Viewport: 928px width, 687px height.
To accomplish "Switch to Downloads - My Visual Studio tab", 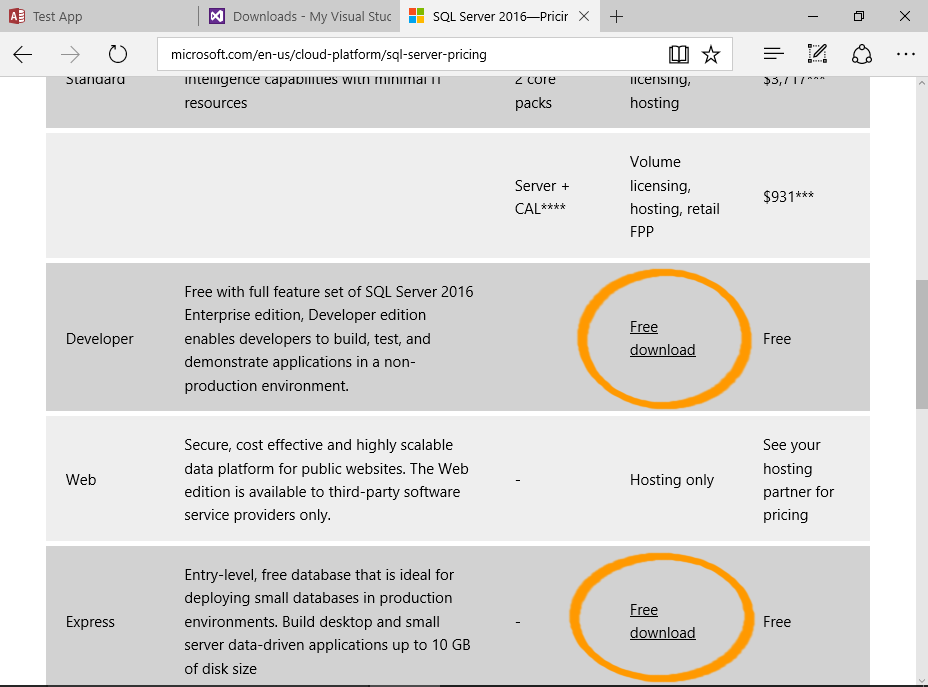I will pyautogui.click(x=298, y=16).
